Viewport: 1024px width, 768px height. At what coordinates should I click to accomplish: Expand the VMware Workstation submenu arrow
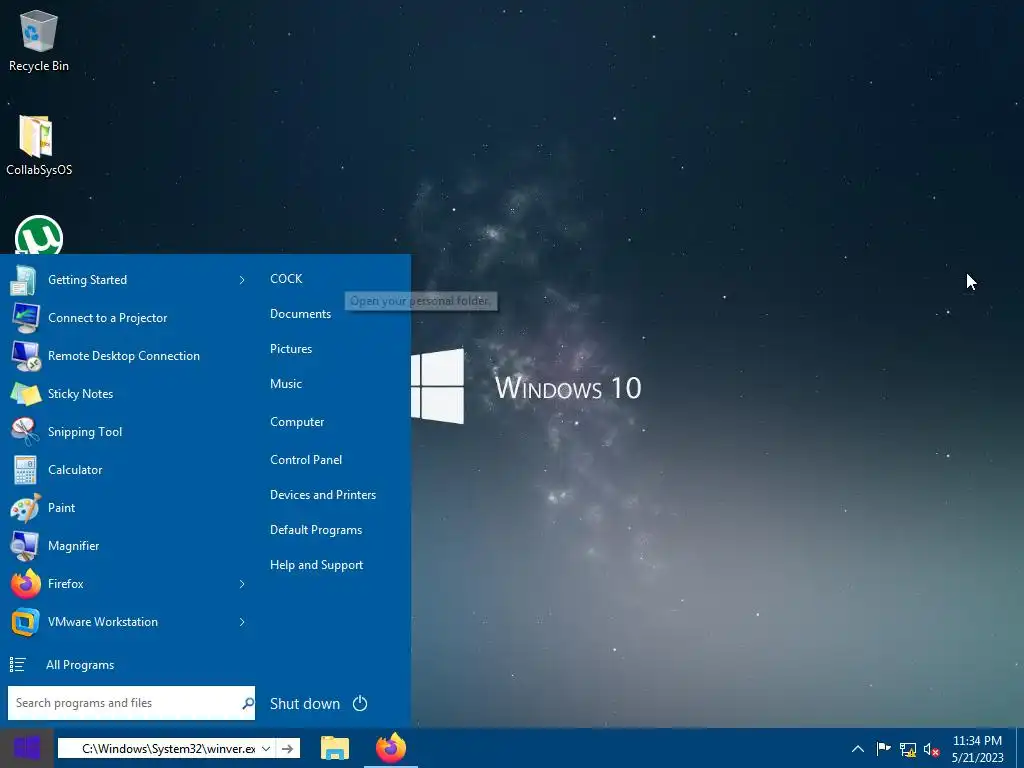pyautogui.click(x=242, y=622)
